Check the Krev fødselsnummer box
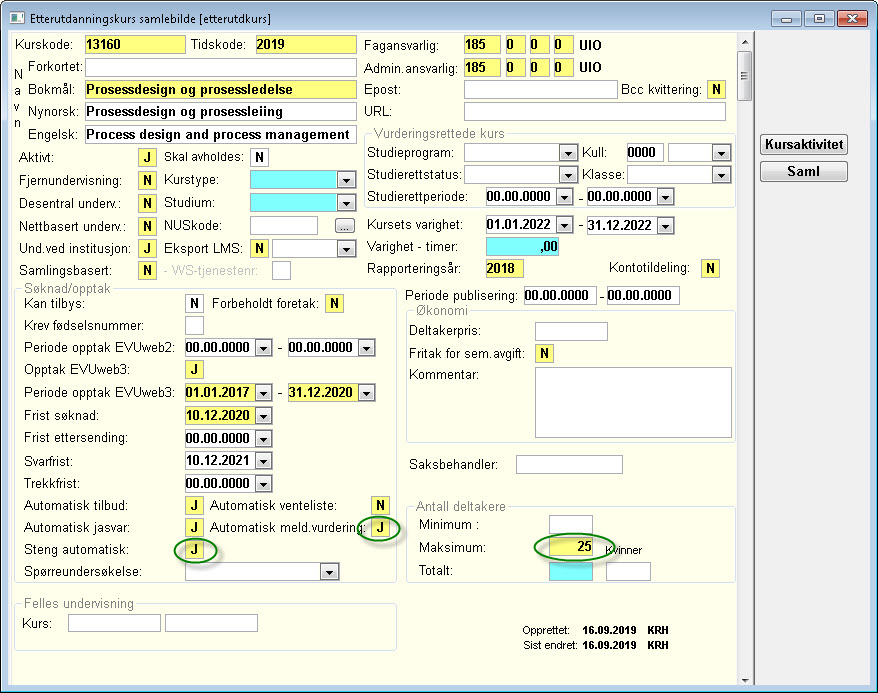 point(194,325)
